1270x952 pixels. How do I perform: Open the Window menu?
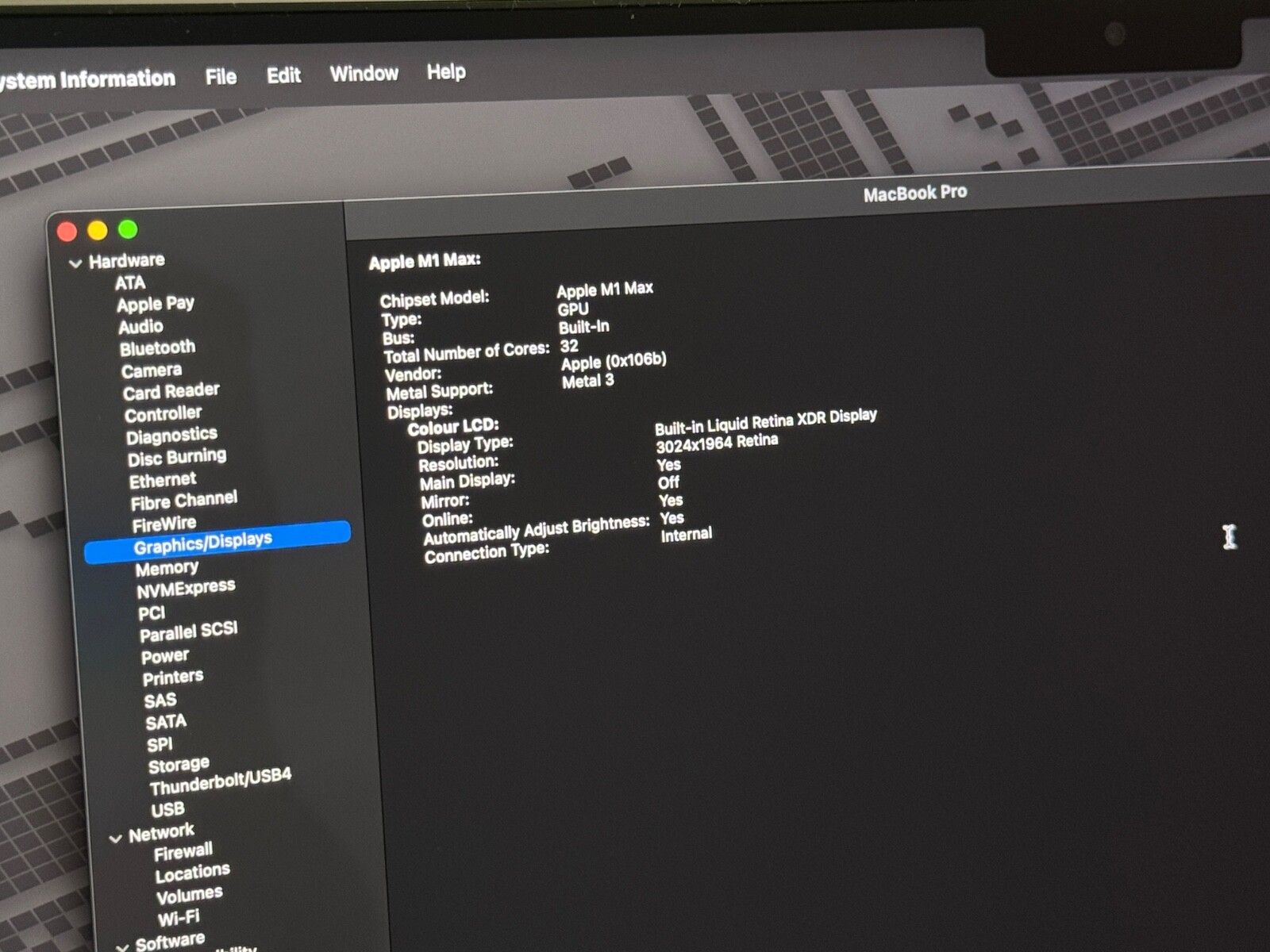[364, 73]
